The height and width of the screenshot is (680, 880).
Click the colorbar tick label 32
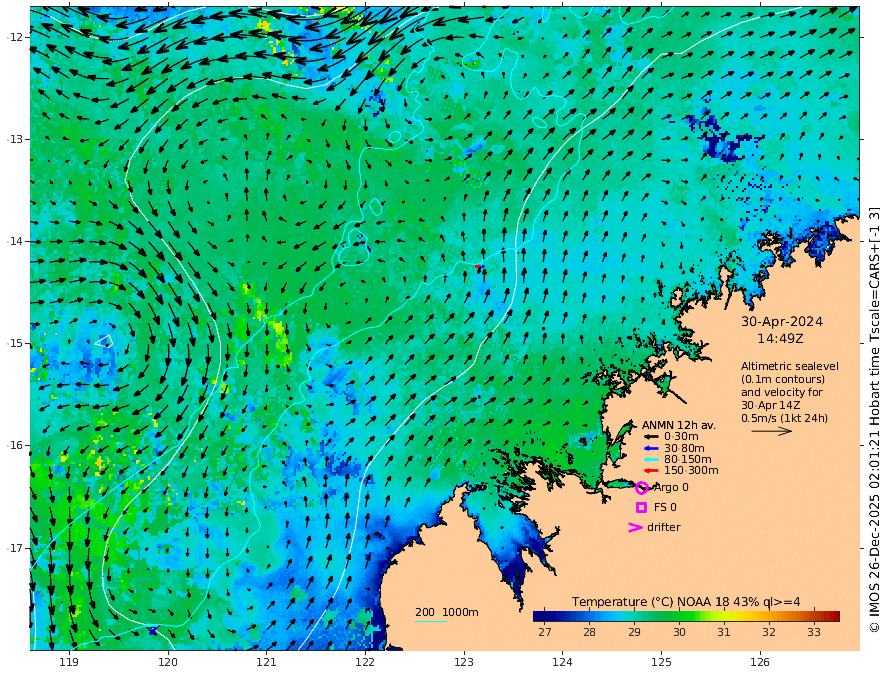point(769,632)
